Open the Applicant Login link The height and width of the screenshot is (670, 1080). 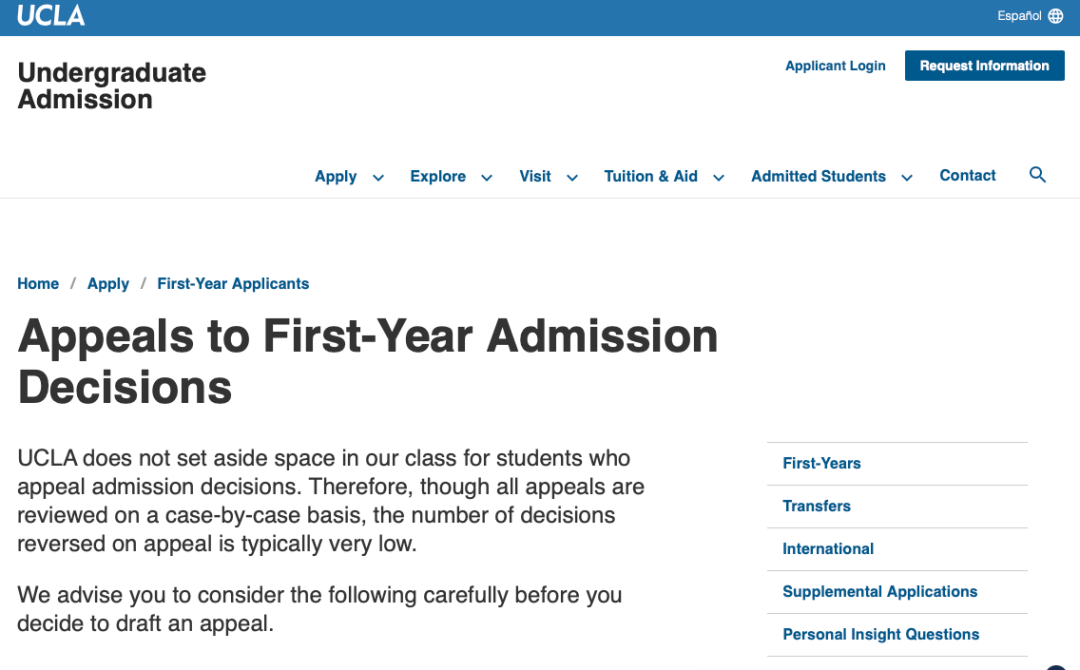(x=835, y=66)
